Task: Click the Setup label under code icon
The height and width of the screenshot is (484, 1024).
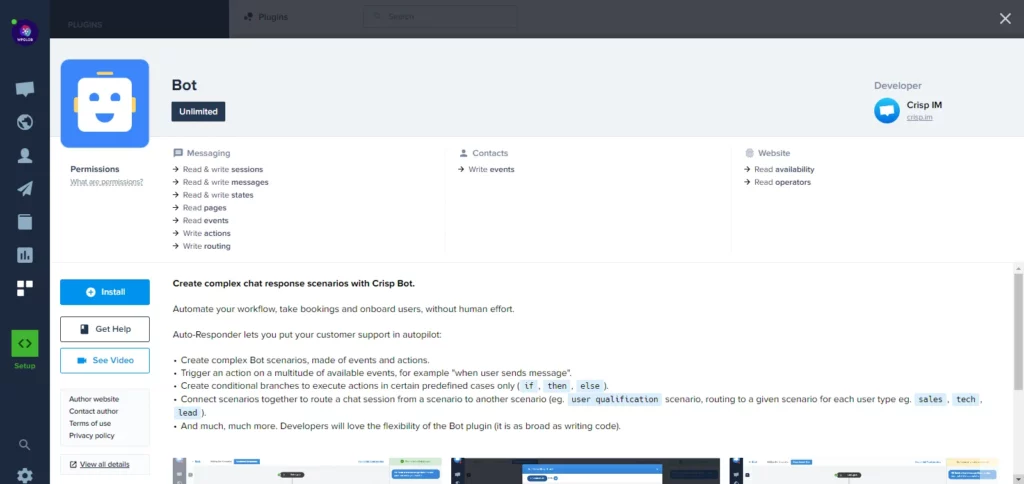Action: tap(25, 366)
